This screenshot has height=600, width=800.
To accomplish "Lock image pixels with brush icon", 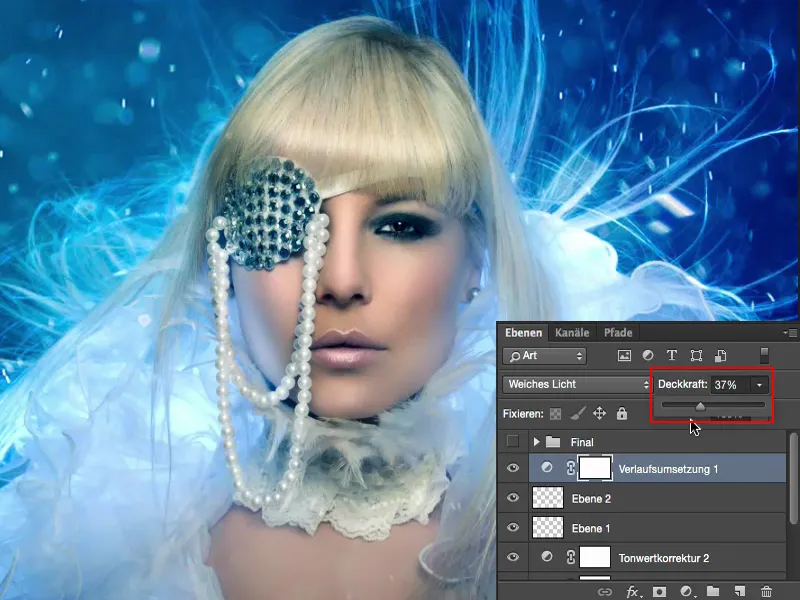I will [578, 413].
